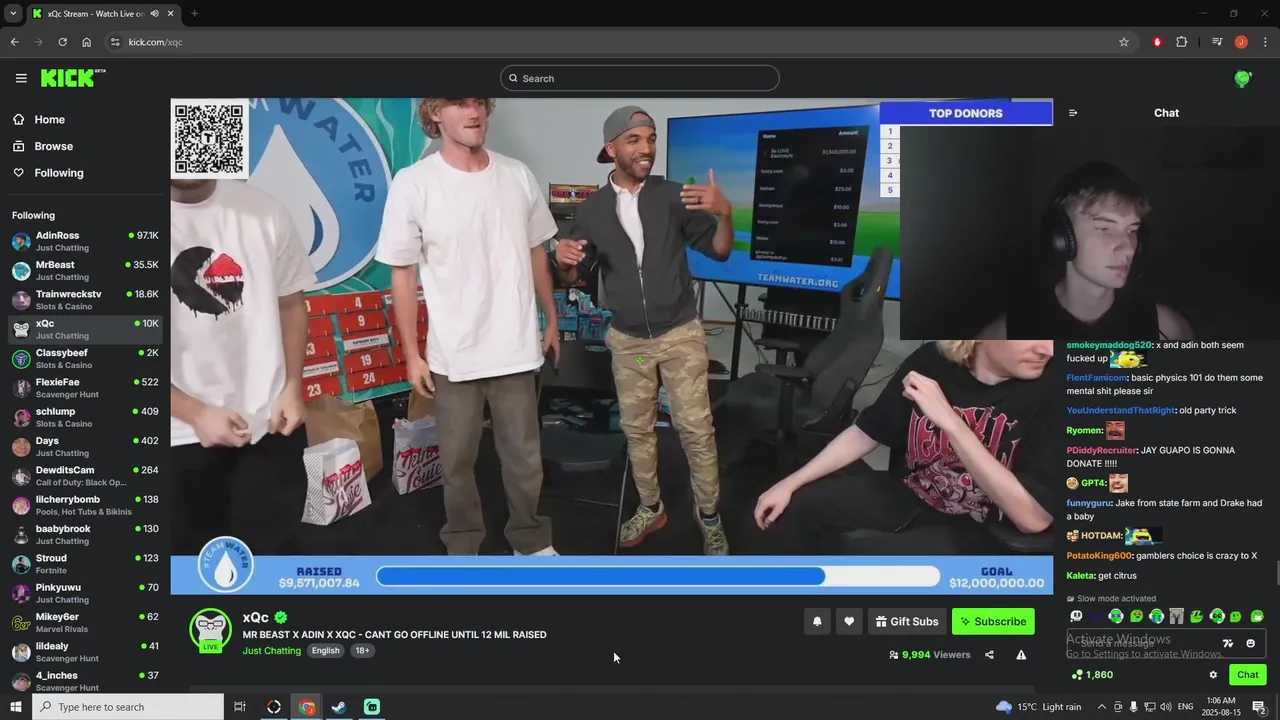
Task: Toggle stream notification bell
Action: tap(817, 622)
